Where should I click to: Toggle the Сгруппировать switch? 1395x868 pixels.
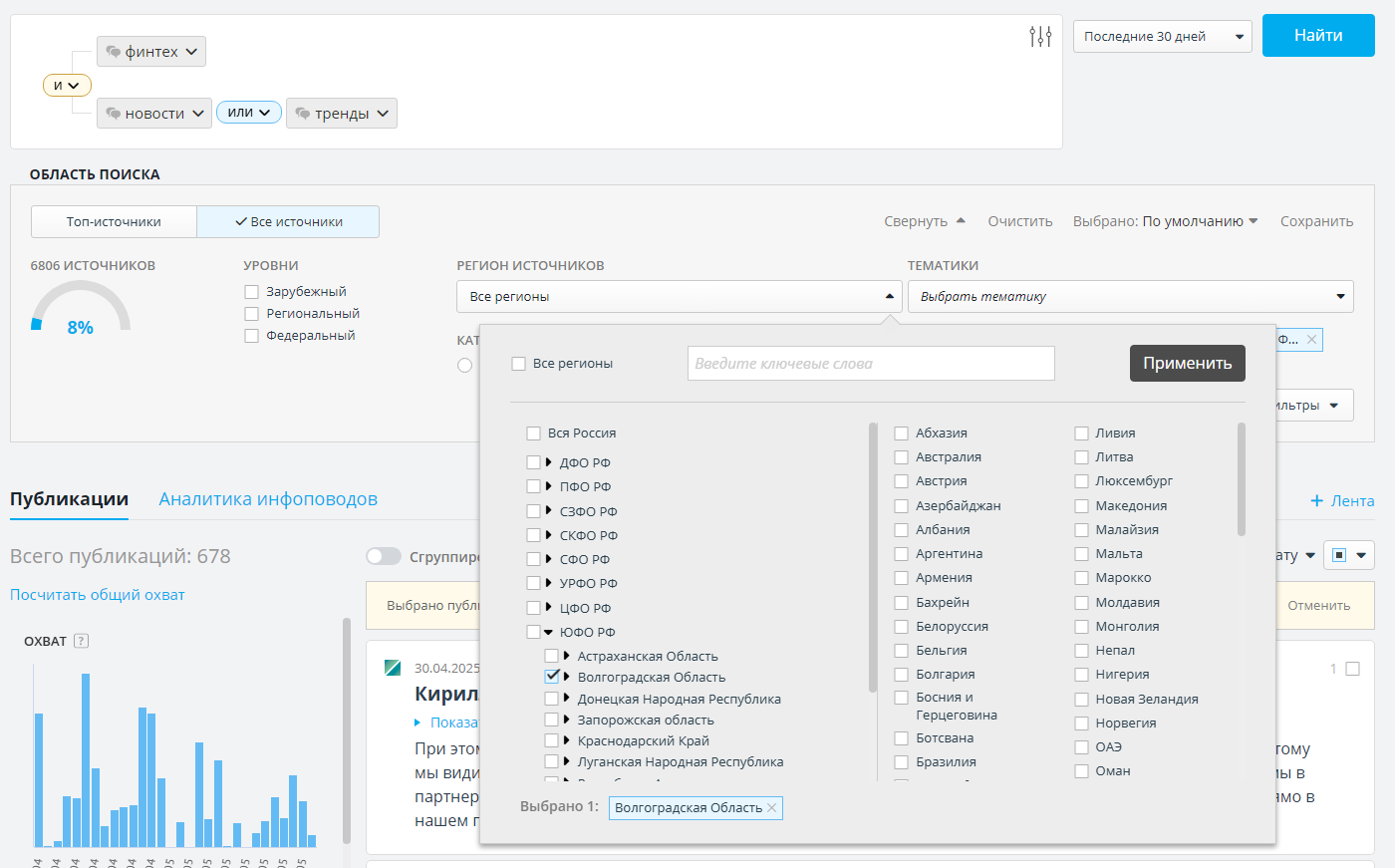(384, 556)
